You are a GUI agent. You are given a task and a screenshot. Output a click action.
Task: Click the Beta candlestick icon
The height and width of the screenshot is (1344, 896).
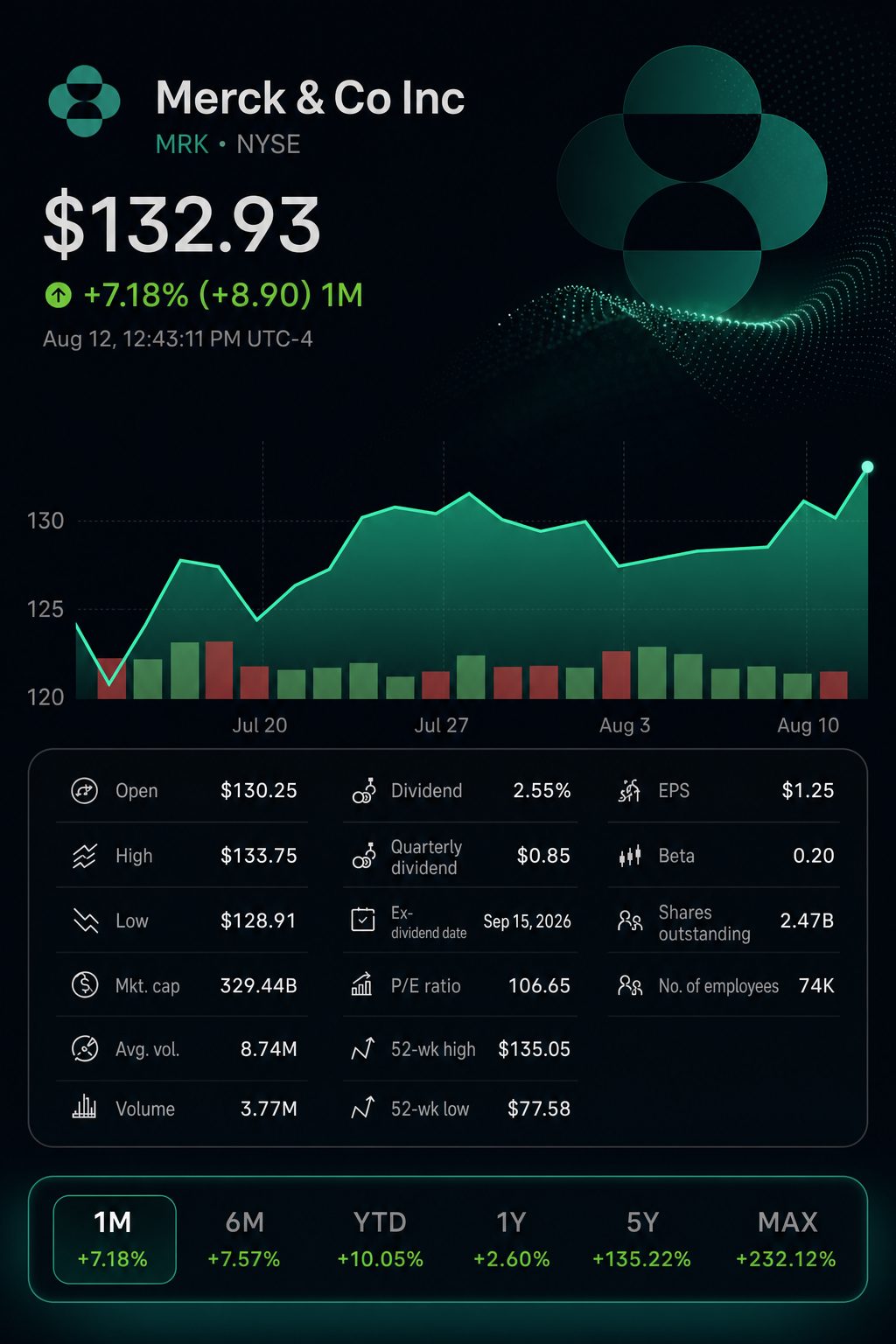tap(630, 855)
